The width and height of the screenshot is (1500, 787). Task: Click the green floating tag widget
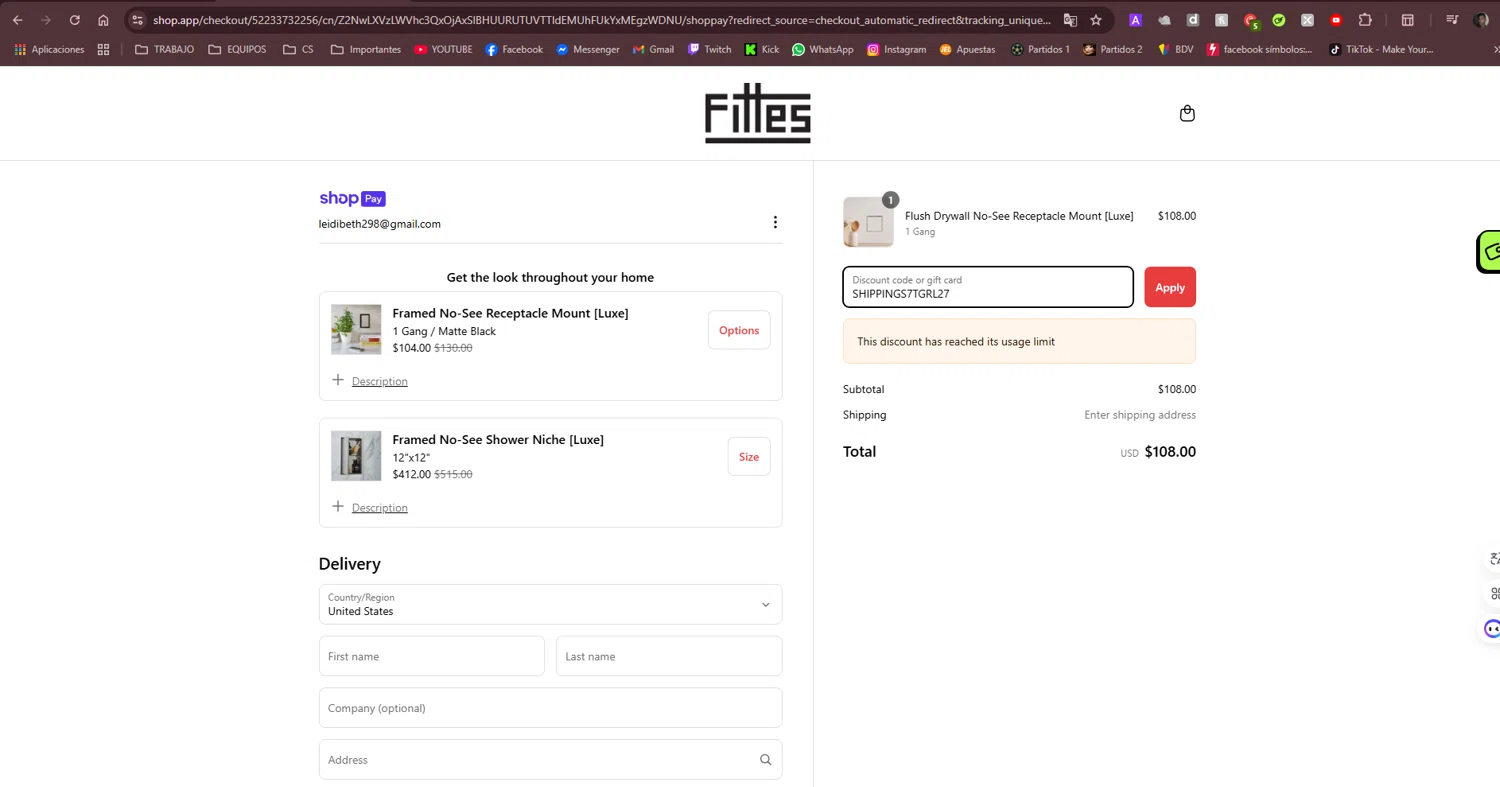1489,251
